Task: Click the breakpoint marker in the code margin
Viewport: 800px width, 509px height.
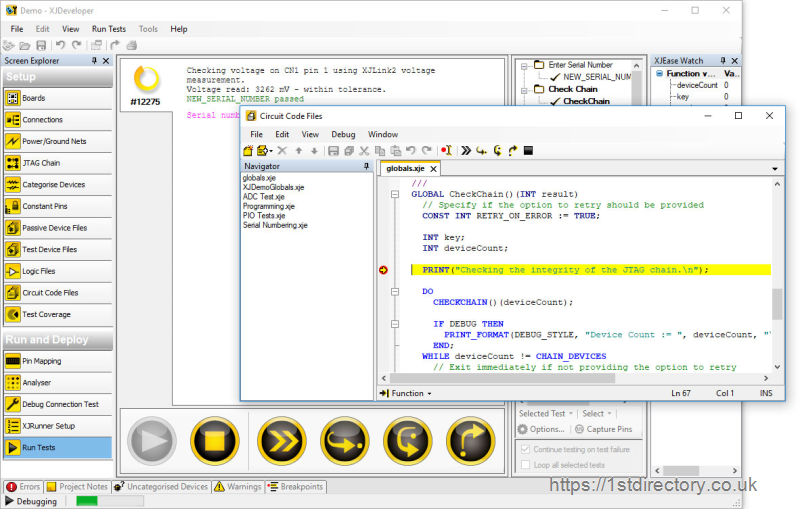Action: click(384, 270)
